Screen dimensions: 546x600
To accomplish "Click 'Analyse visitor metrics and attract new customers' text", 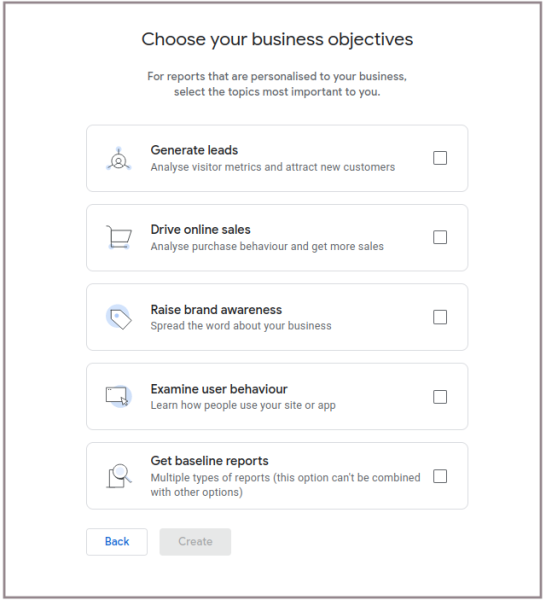I will click(273, 167).
